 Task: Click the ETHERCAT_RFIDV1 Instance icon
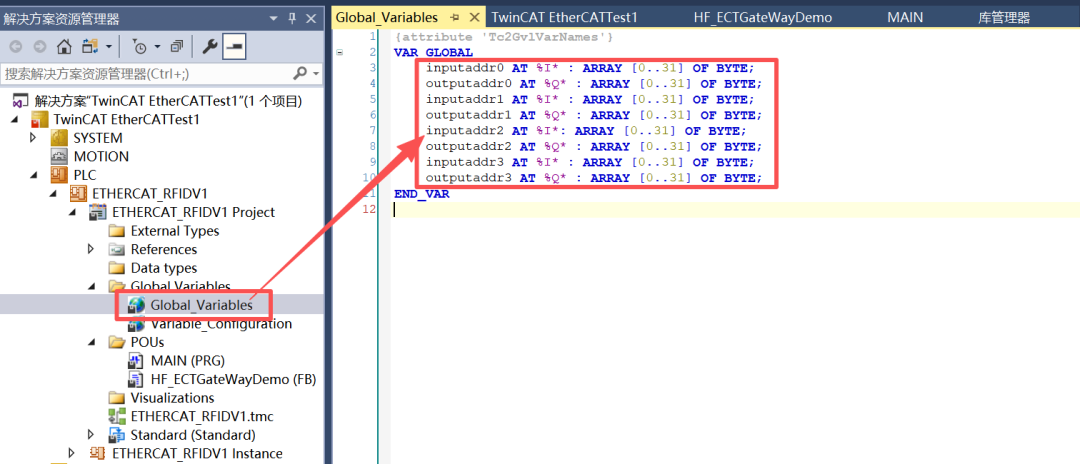tap(98, 454)
